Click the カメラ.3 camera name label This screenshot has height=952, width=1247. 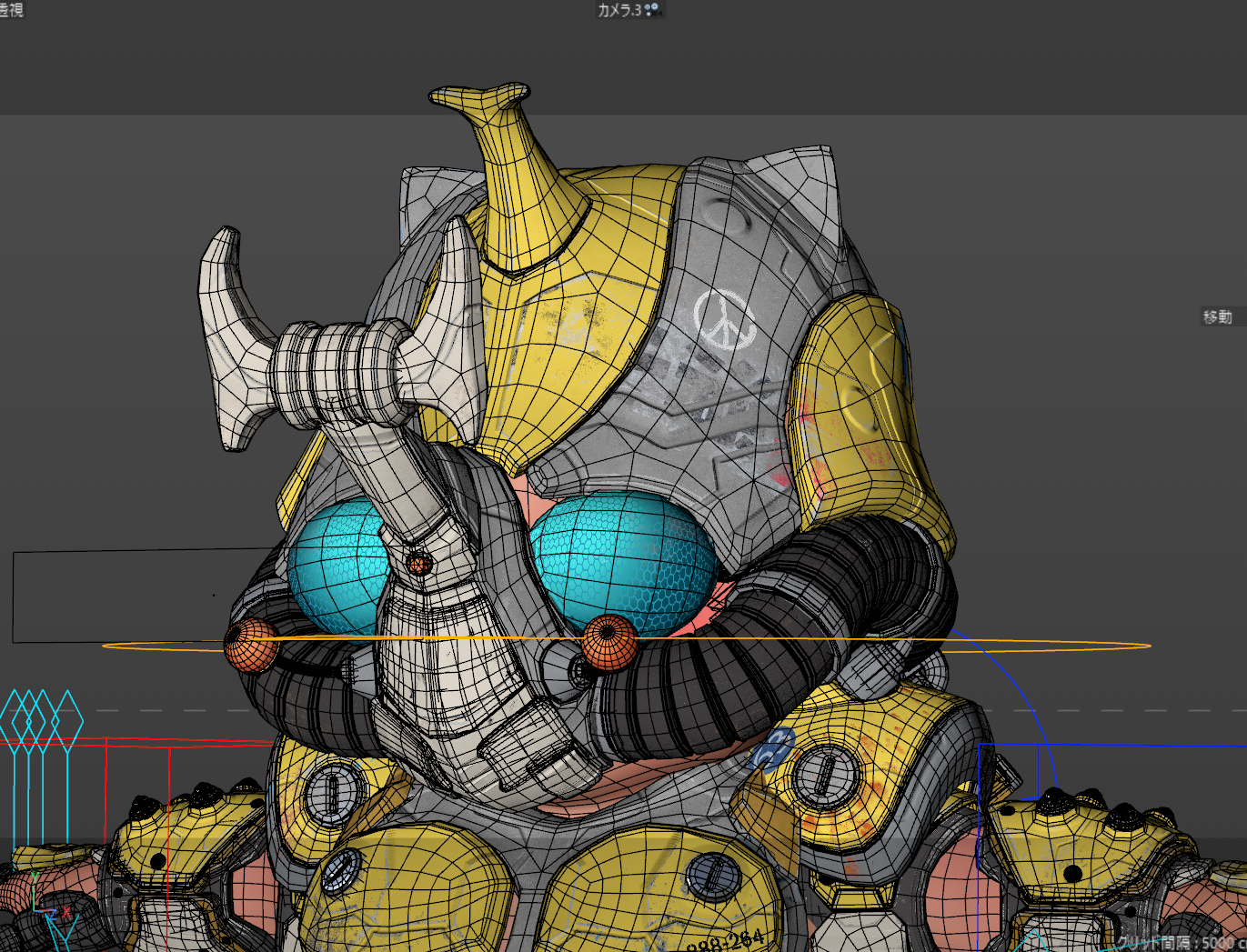(x=619, y=10)
